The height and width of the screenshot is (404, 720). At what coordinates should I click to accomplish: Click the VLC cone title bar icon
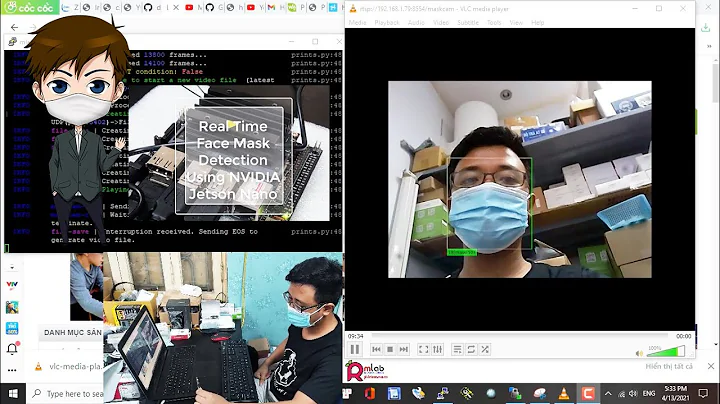(353, 8)
